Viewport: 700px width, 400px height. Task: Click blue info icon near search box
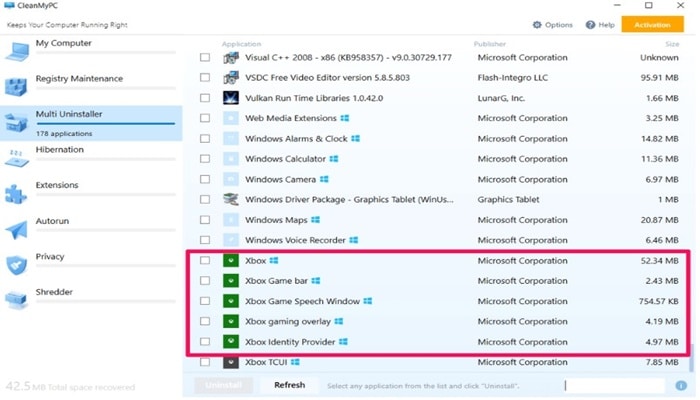(x=681, y=385)
